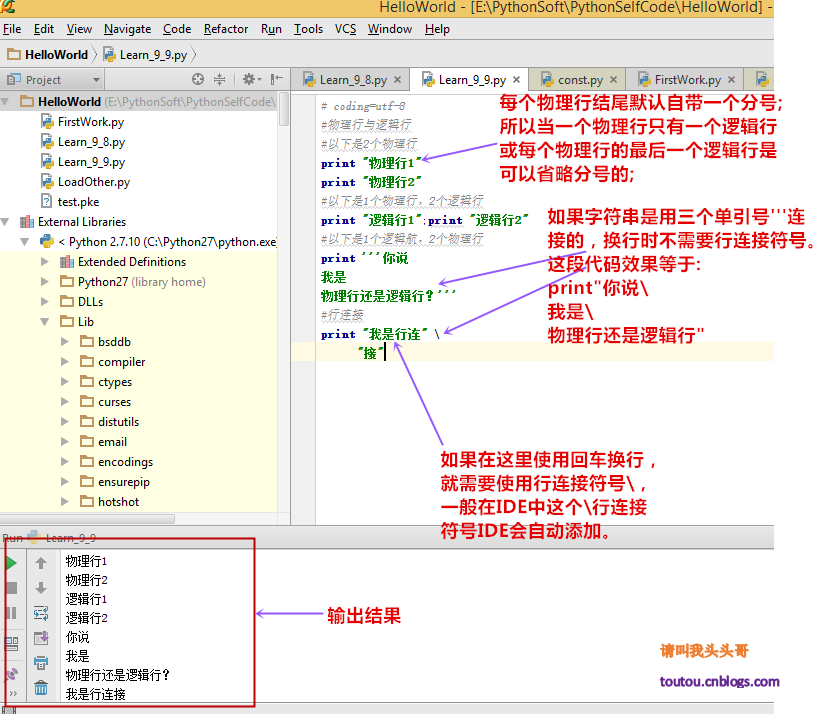Expand the bsddb folder

point(65,342)
